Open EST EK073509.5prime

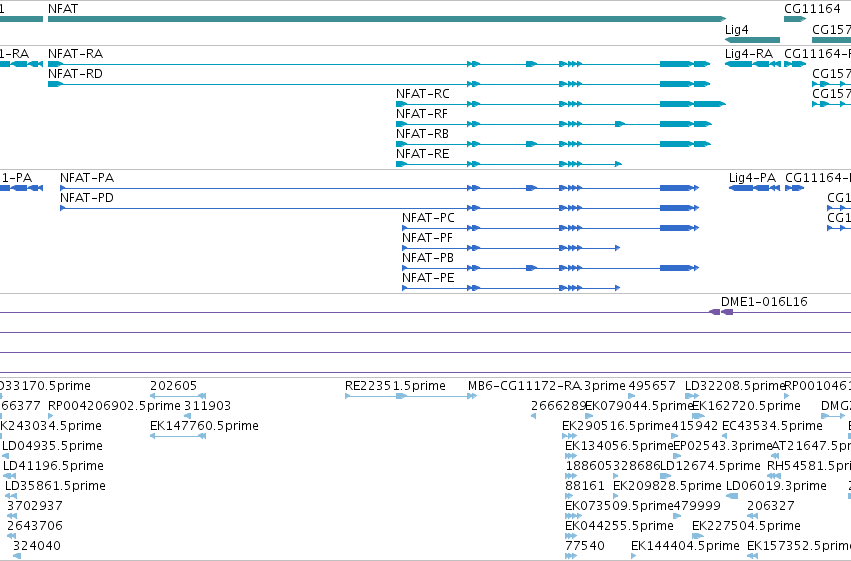point(619,506)
